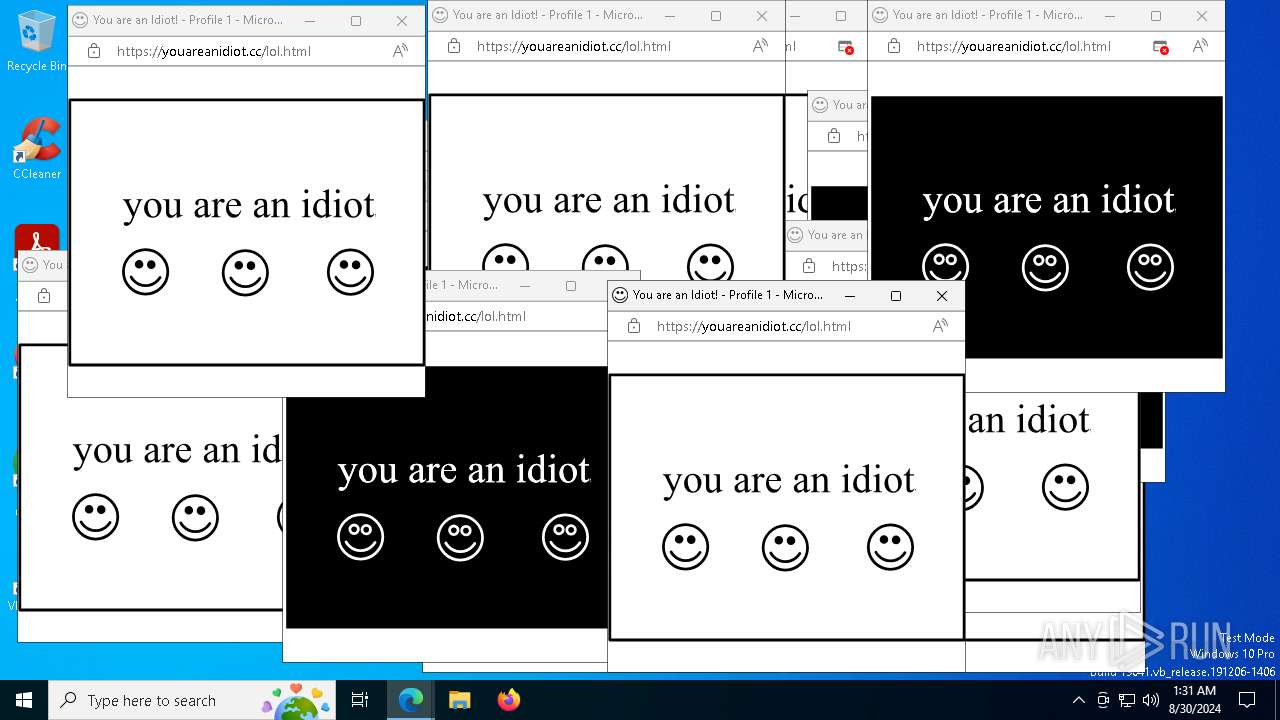The height and width of the screenshot is (720, 1280).
Task: Minimize the top-left popup window
Action: pos(309,20)
